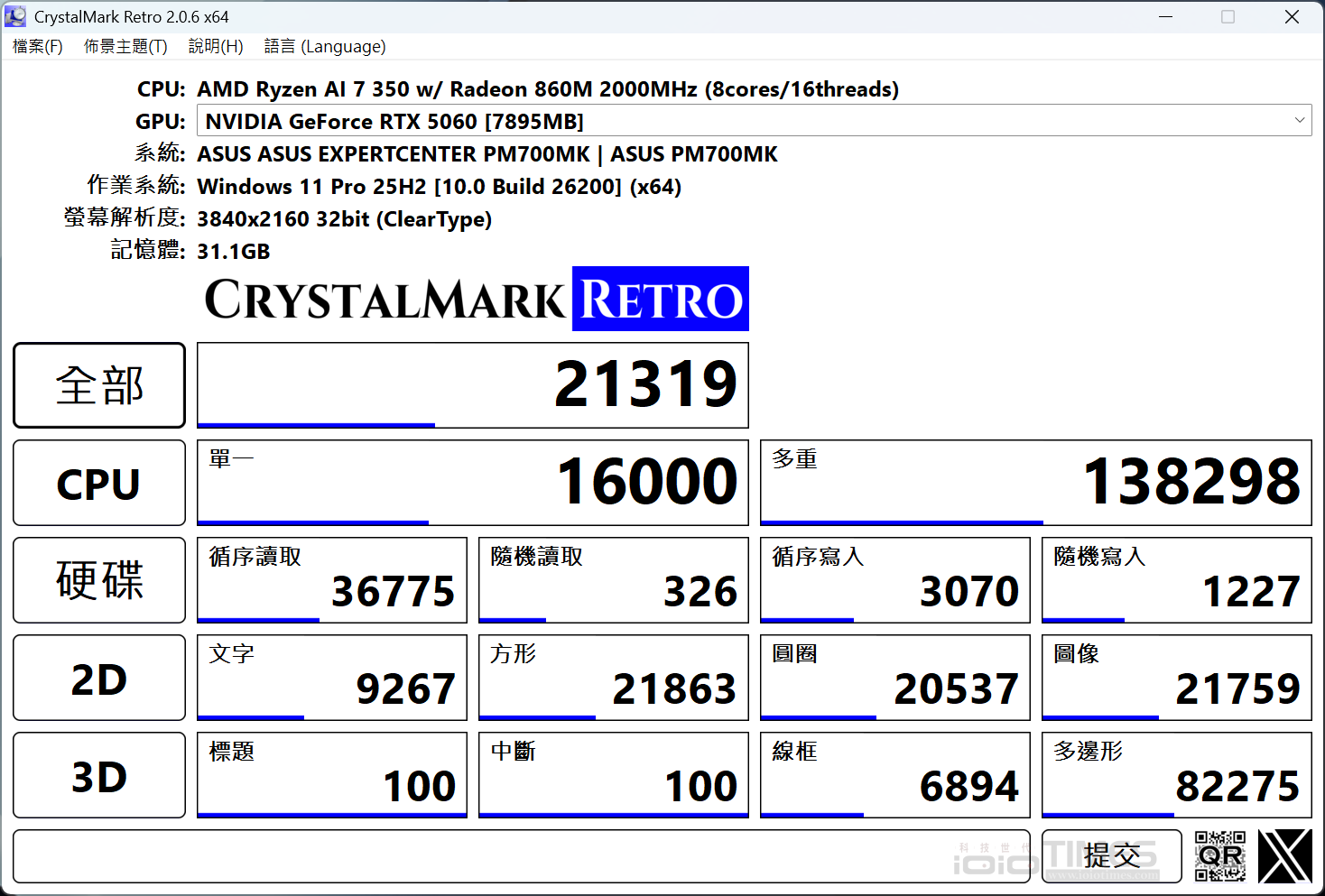The width and height of the screenshot is (1325, 896).
Task: Click the 循序讀取 sequential read result tile
Action: coord(331,580)
